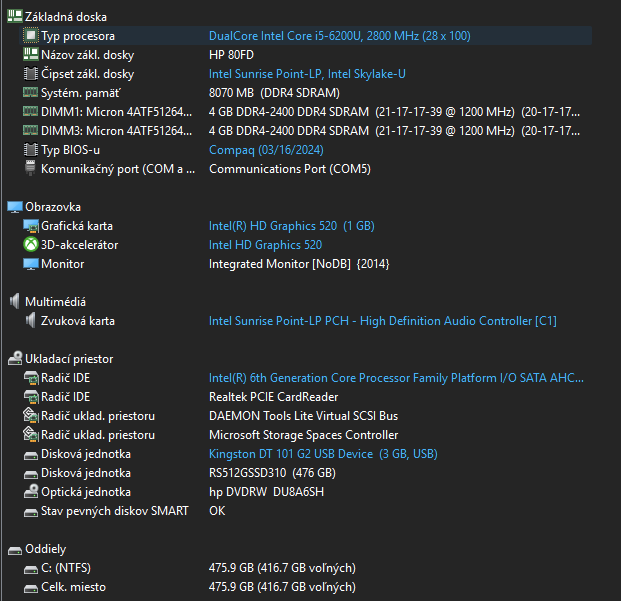Select the Typ procesora label
The image size is (621, 601).
pyautogui.click(x=78, y=36)
